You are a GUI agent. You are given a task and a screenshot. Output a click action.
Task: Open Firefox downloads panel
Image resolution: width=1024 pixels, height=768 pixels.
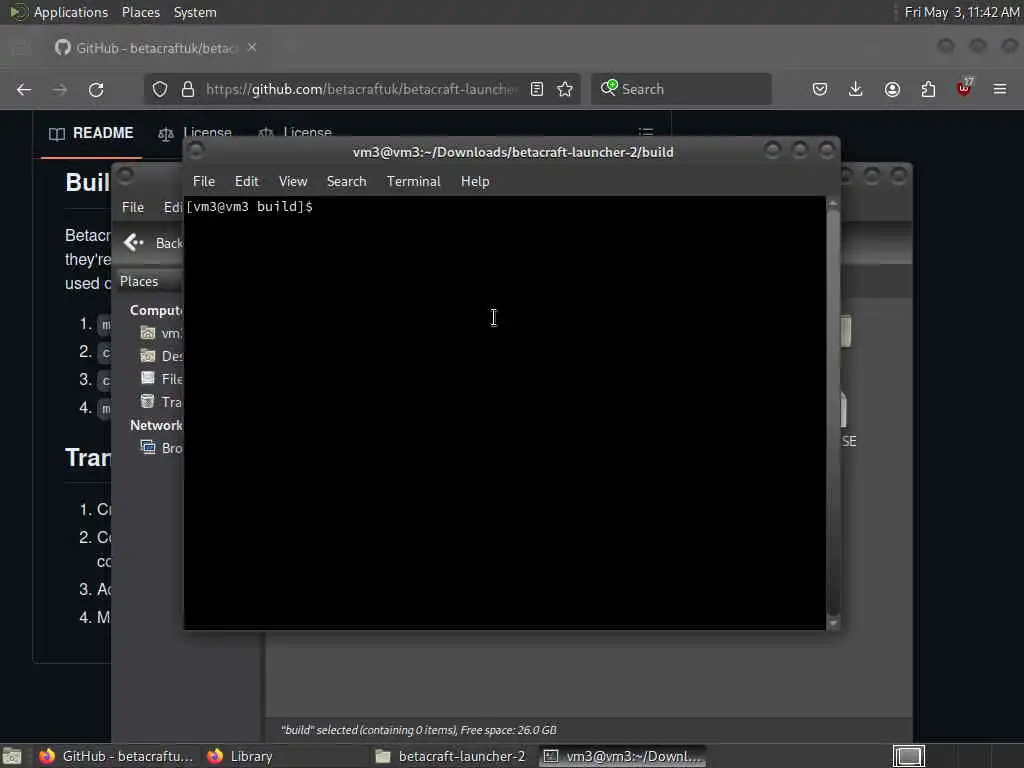(856, 89)
